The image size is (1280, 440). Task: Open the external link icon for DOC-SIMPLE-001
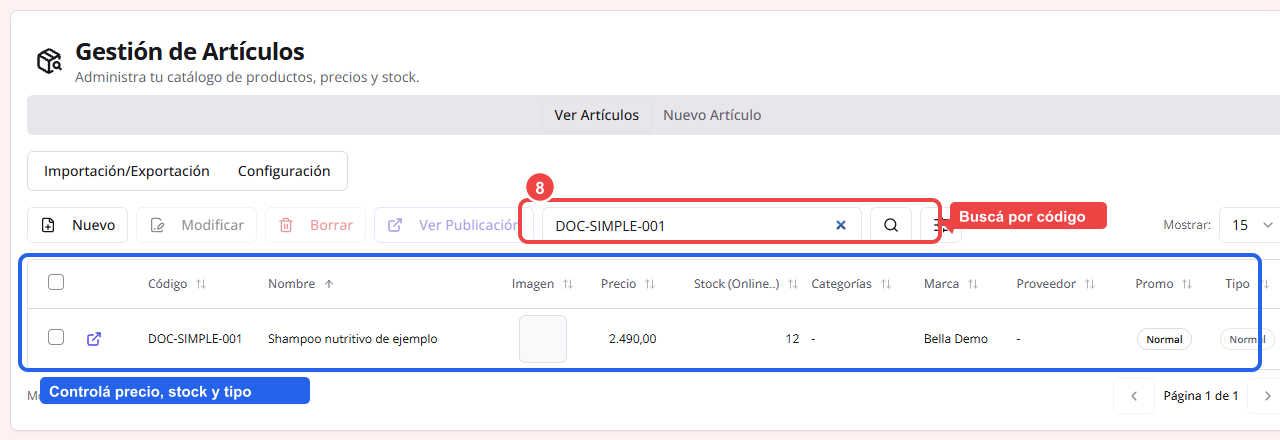coord(94,339)
